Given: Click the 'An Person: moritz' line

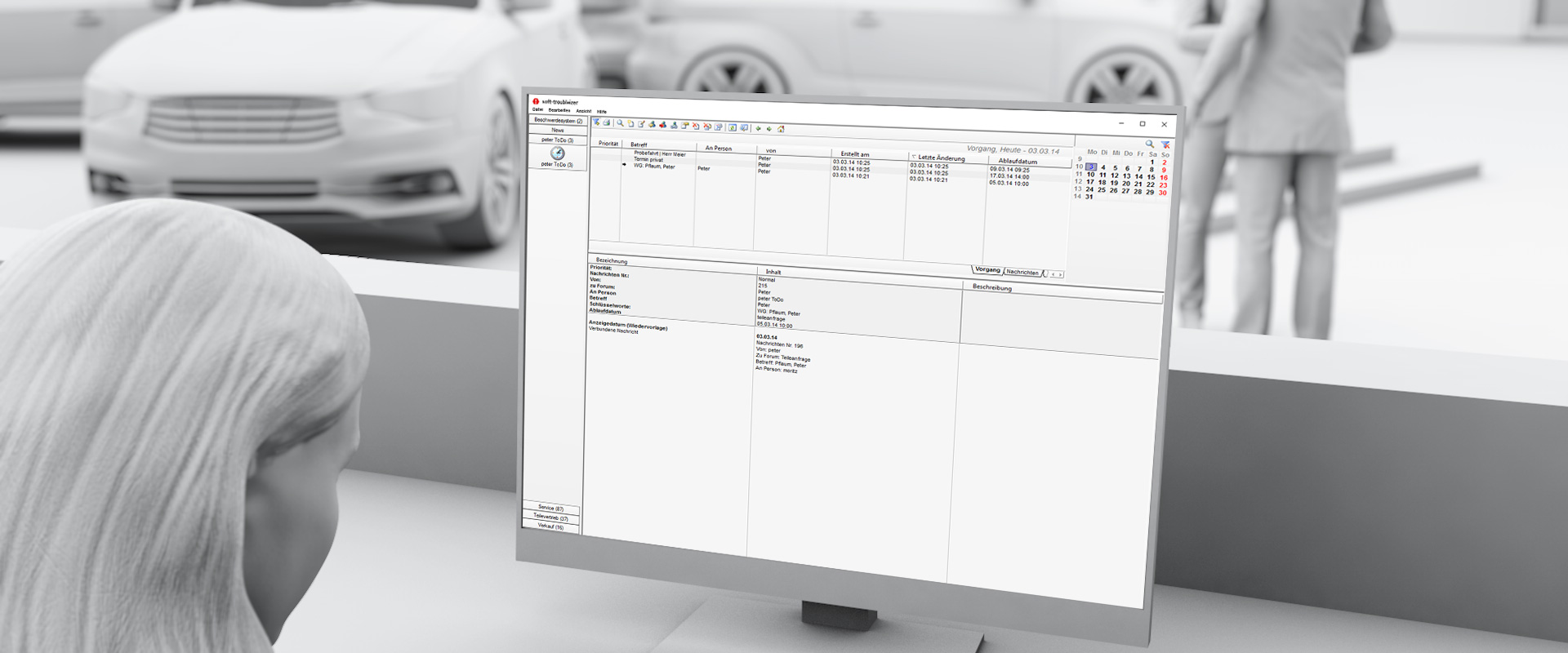Looking at the screenshot, I should pos(776,369).
